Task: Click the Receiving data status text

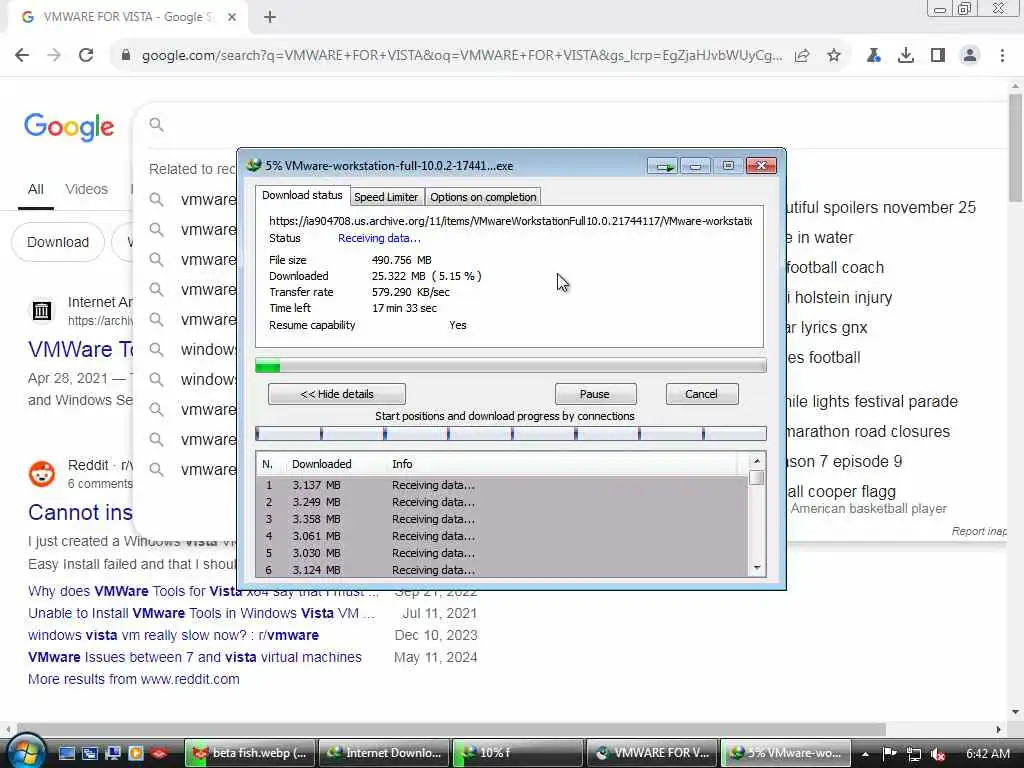Action: tap(379, 238)
